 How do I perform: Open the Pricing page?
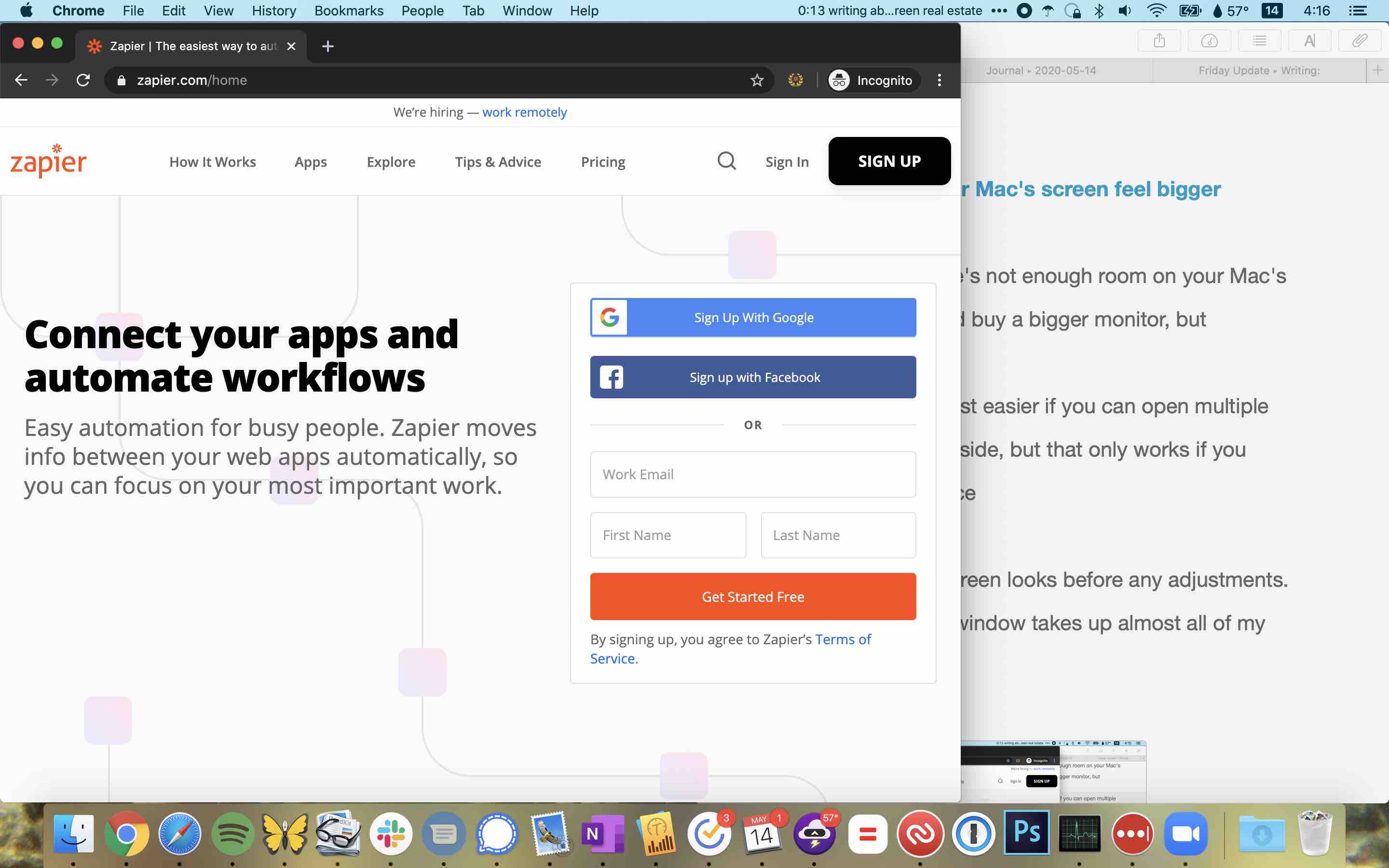[603, 162]
